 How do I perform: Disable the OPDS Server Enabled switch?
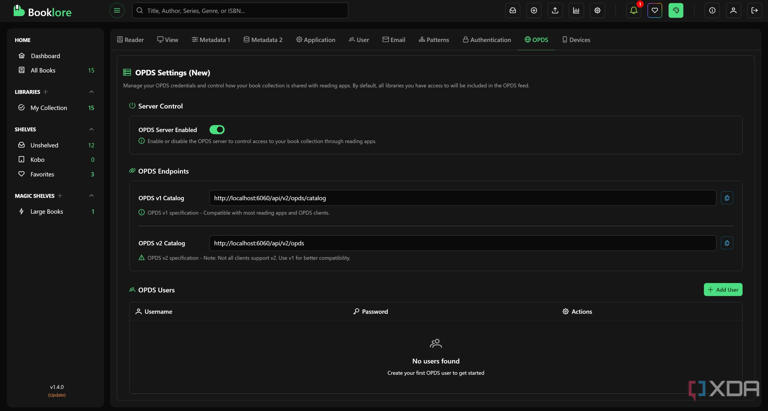(x=217, y=130)
